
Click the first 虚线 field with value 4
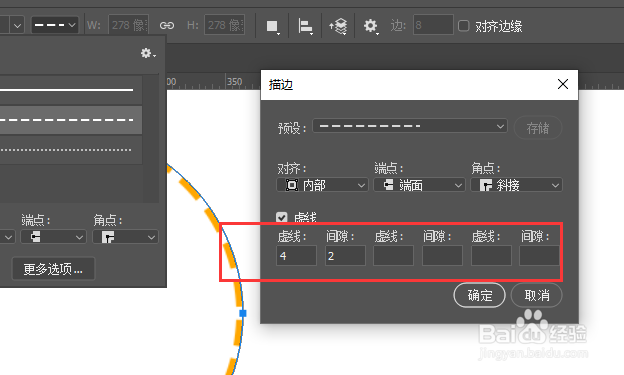pos(296,256)
